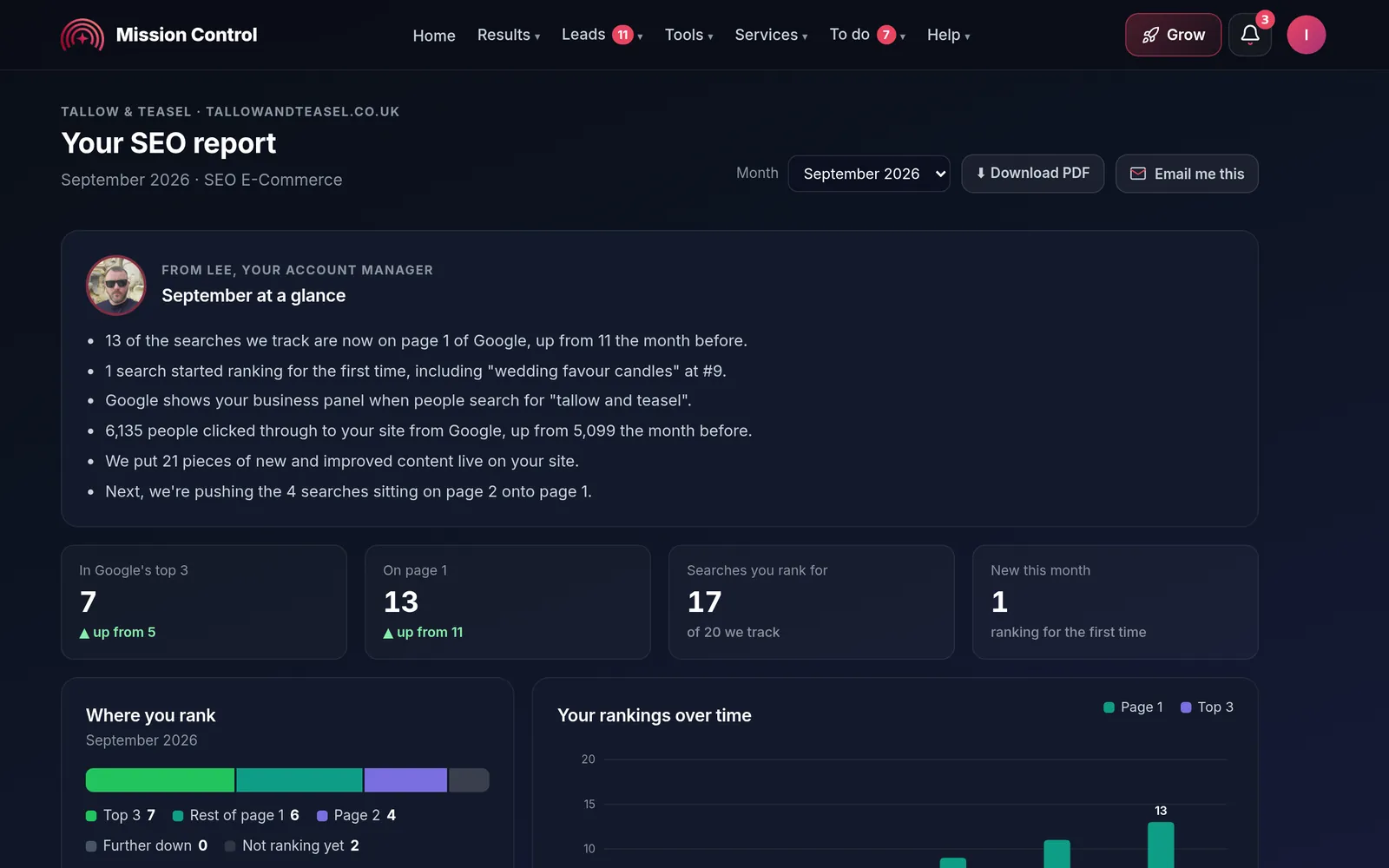Click the 'September 2026 · SEO E-Commerce' subtitle
Screen dimensions: 1389x868
point(201,180)
